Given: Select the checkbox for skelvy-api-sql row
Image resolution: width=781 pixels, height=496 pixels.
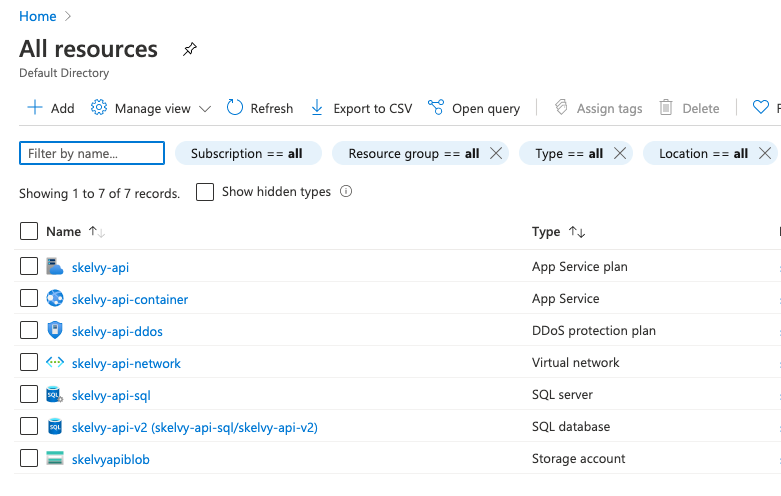Looking at the screenshot, I should (29, 395).
